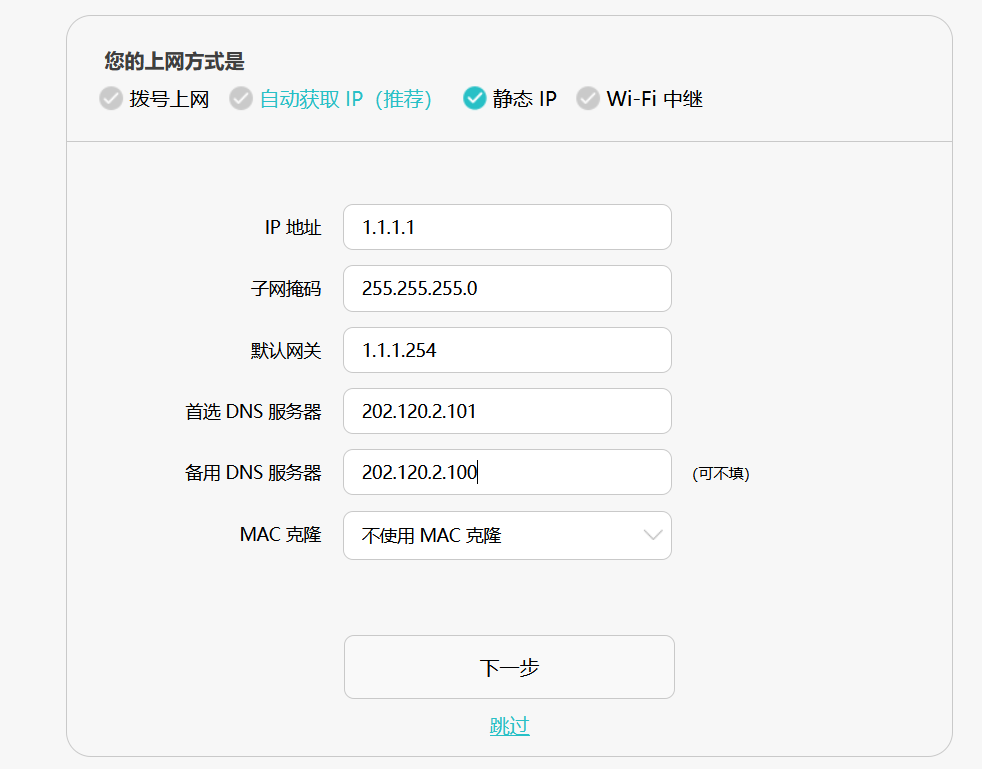Click the 备用 DNS 服务器 field

coord(507,472)
